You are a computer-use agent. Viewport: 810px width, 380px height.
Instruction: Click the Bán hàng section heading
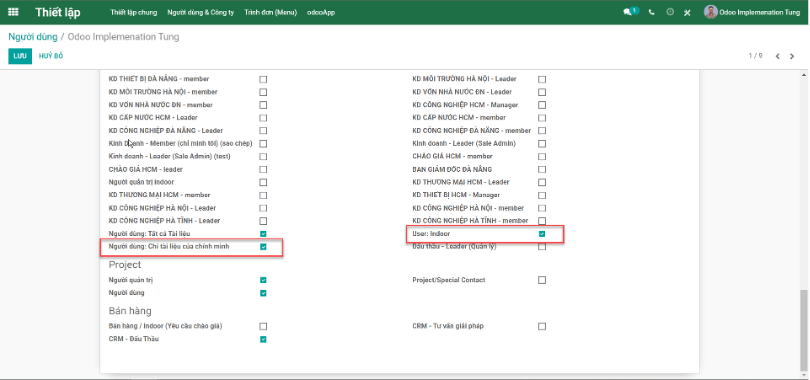[130, 311]
